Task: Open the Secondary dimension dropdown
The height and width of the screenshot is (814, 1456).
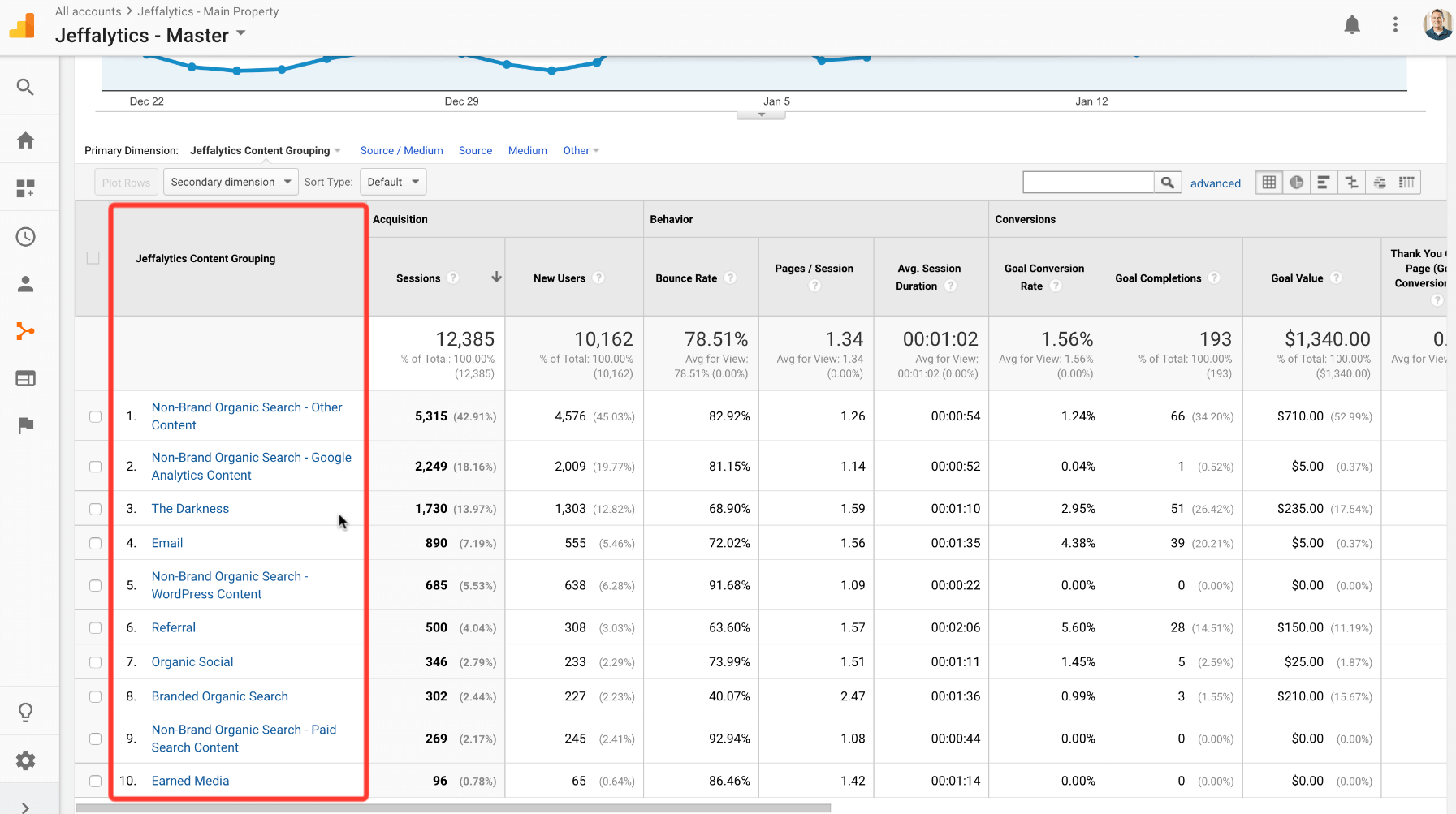Action: point(231,182)
